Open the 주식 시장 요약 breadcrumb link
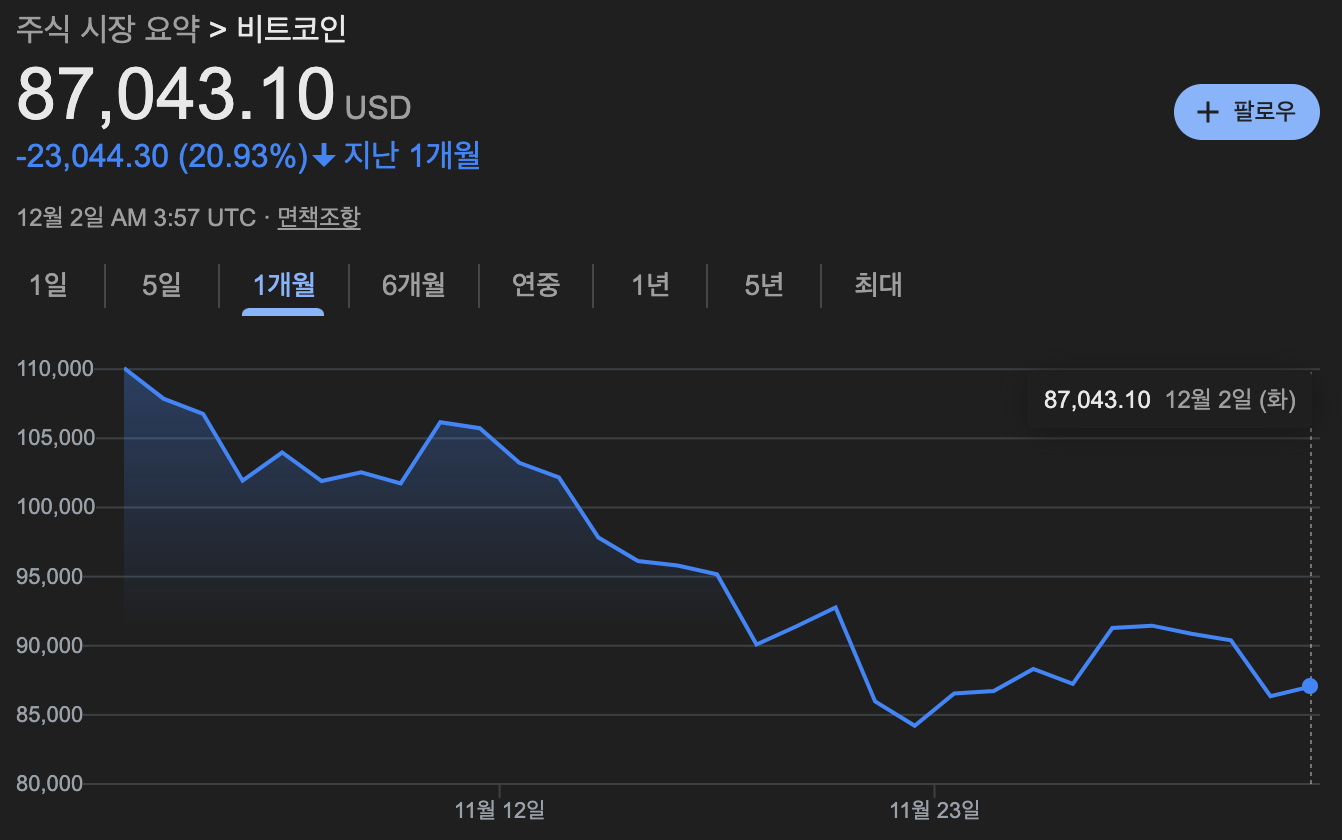The image size is (1342, 840). (x=108, y=30)
